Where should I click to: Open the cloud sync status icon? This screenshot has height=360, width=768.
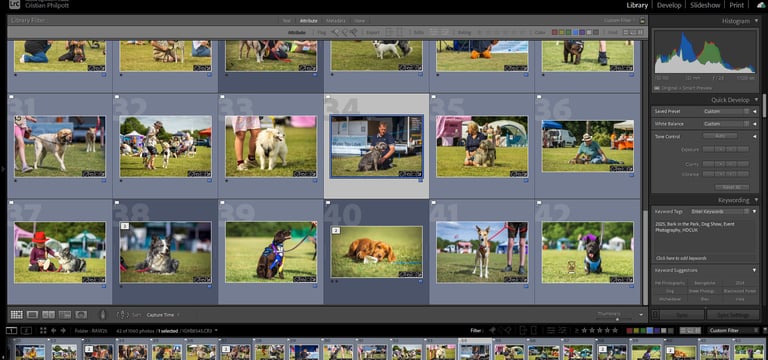pyautogui.click(x=761, y=5)
